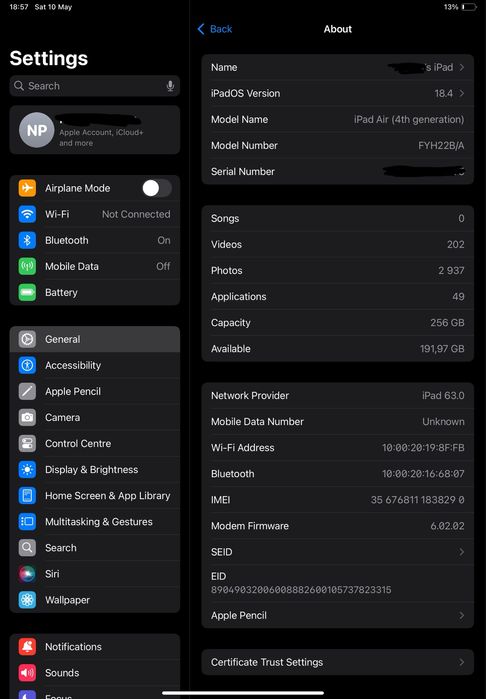Viewport: 486px width, 699px height.
Task: Tap the Mobile Data Number Unknown row
Action: [x=338, y=421]
